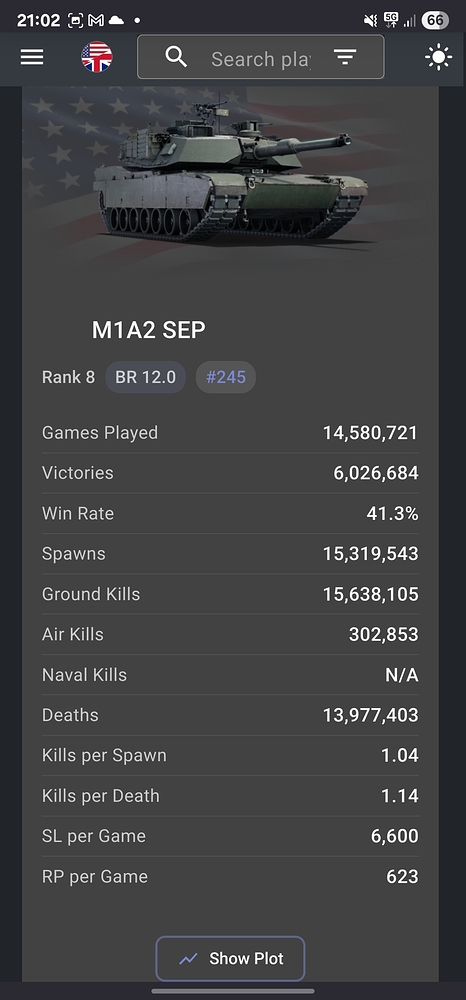466x1000 pixels.
Task: Select the Games Played stat row
Action: [x=230, y=433]
